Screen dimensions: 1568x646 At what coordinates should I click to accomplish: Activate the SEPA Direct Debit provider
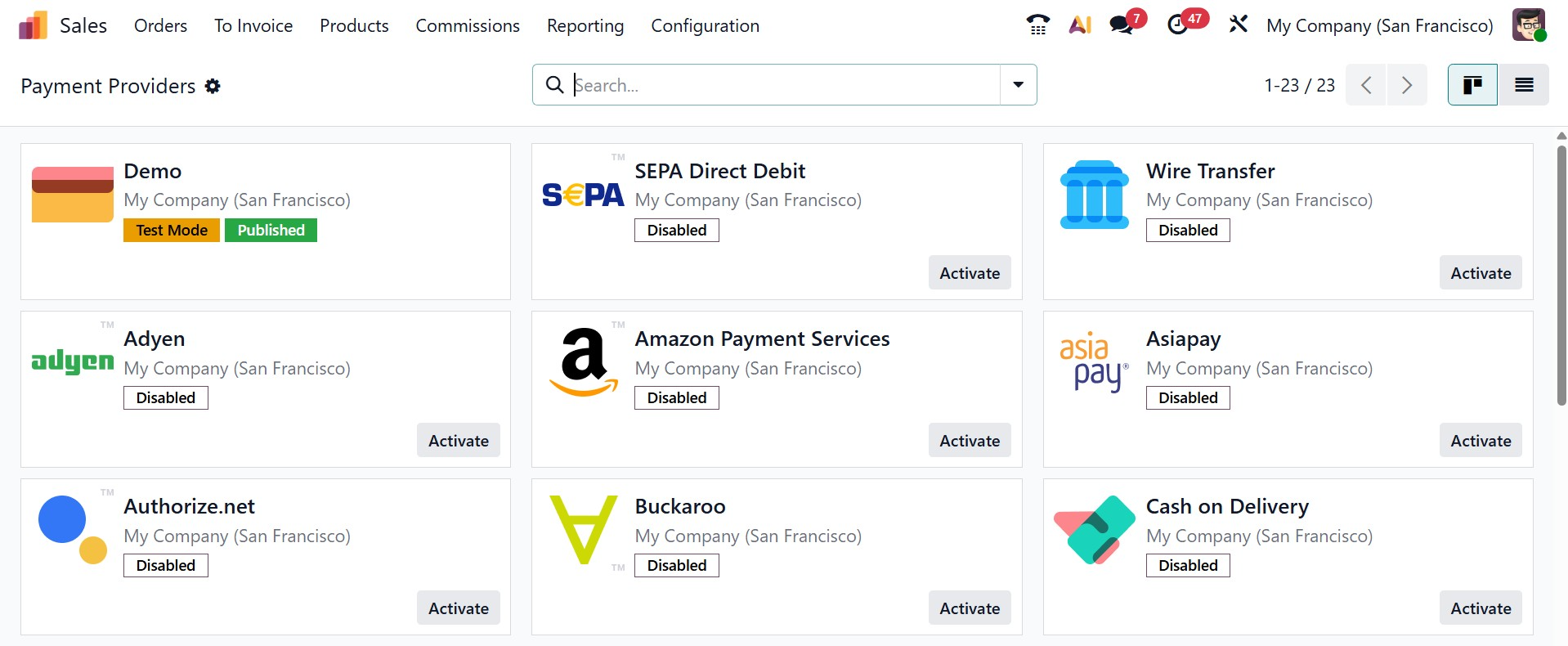coord(970,273)
